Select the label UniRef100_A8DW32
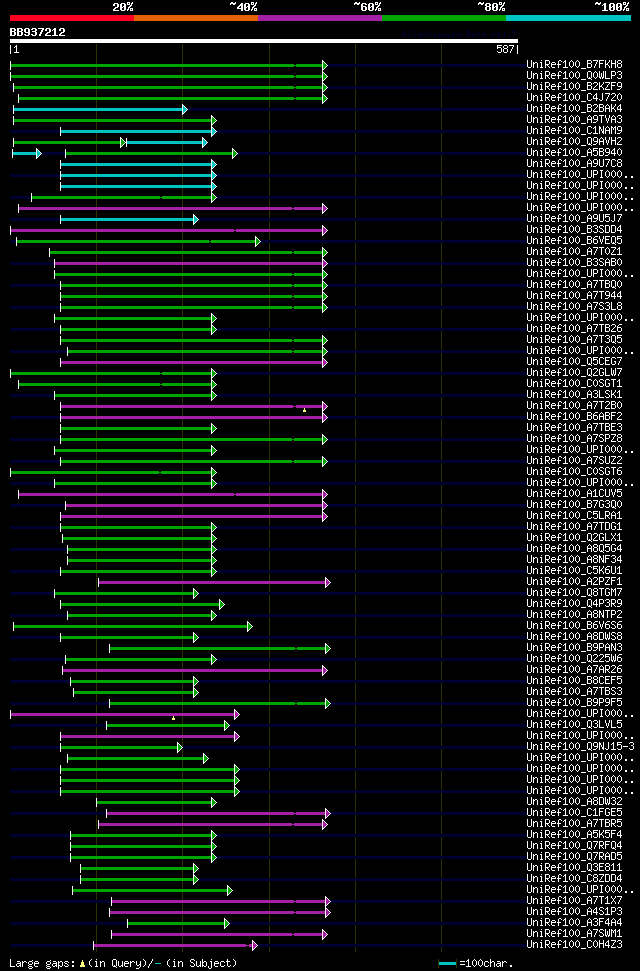 point(574,802)
